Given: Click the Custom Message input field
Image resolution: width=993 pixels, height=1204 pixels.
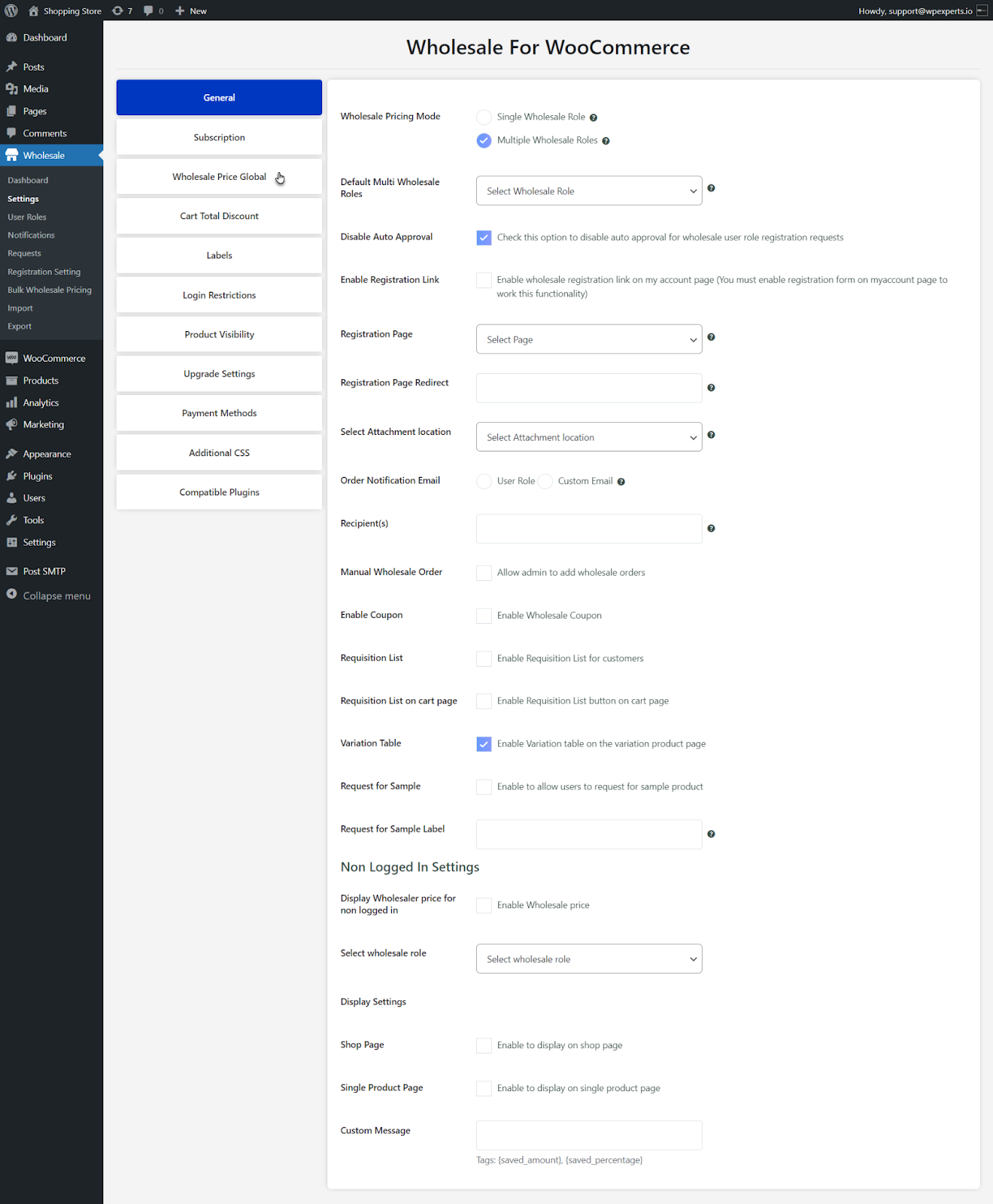Looking at the screenshot, I should pyautogui.click(x=589, y=1136).
